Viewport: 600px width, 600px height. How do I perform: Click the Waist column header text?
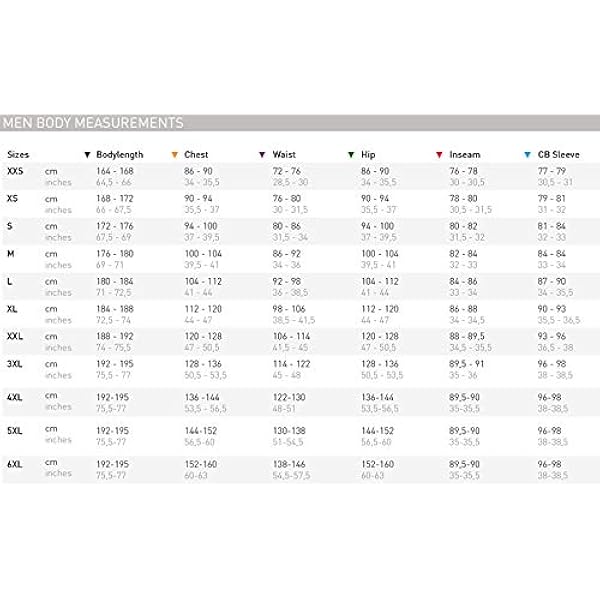(284, 155)
